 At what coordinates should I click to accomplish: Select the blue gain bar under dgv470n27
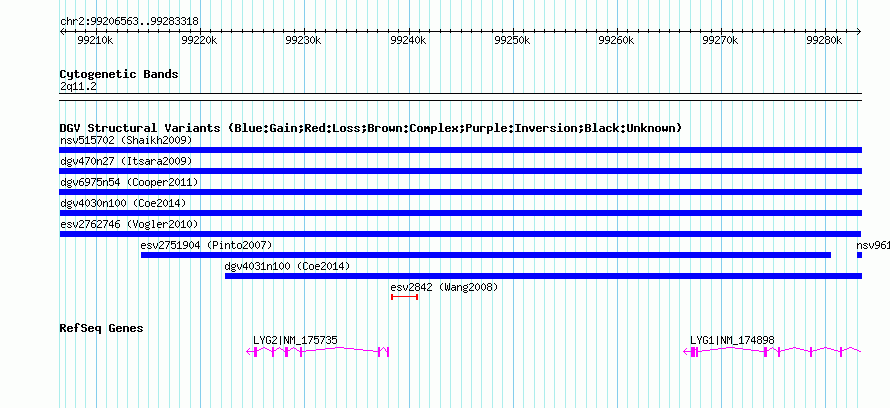point(460,171)
